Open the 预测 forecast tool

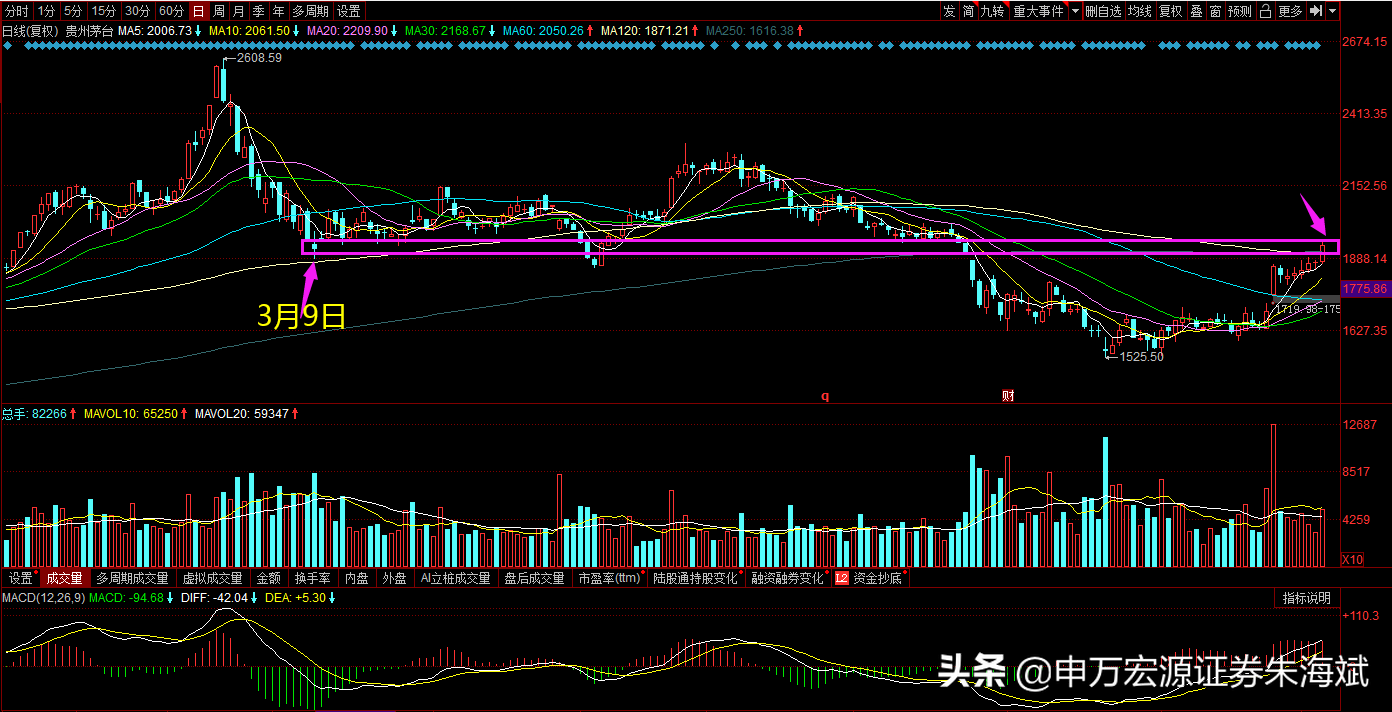[1240, 11]
